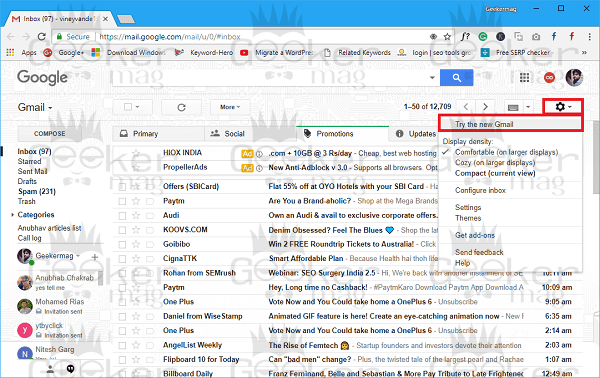Click the Google logo

[x=42, y=78]
